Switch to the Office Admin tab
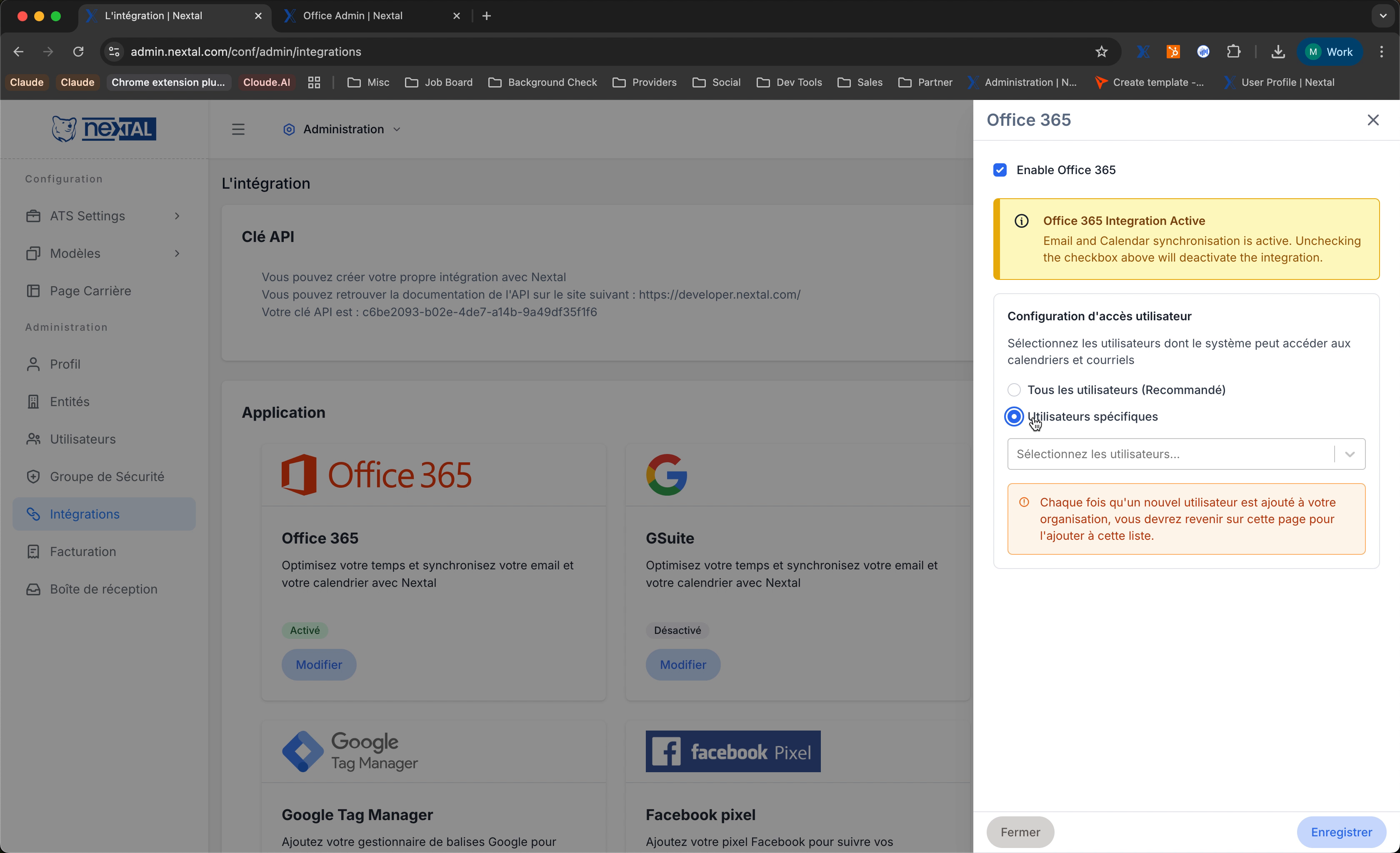The image size is (1400, 853). pos(352,15)
